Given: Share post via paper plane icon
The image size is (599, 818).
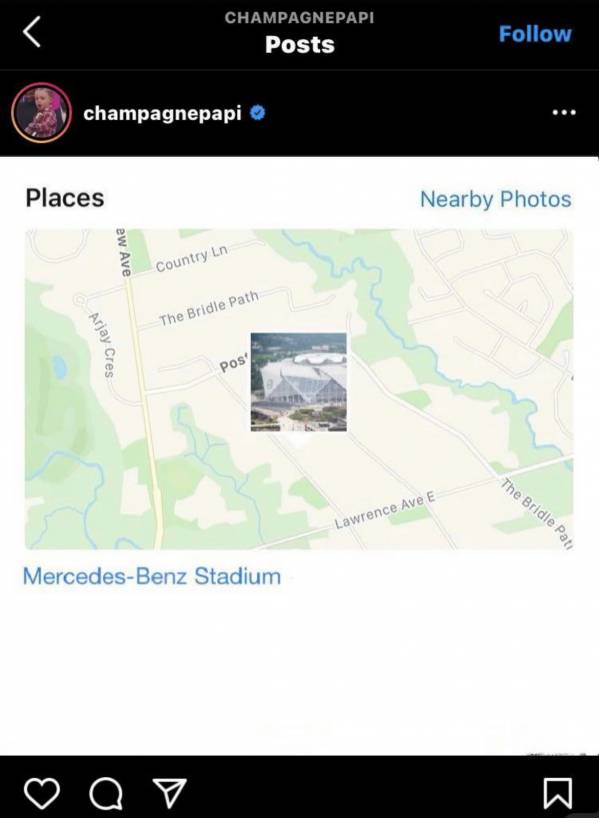Looking at the screenshot, I should (169, 793).
